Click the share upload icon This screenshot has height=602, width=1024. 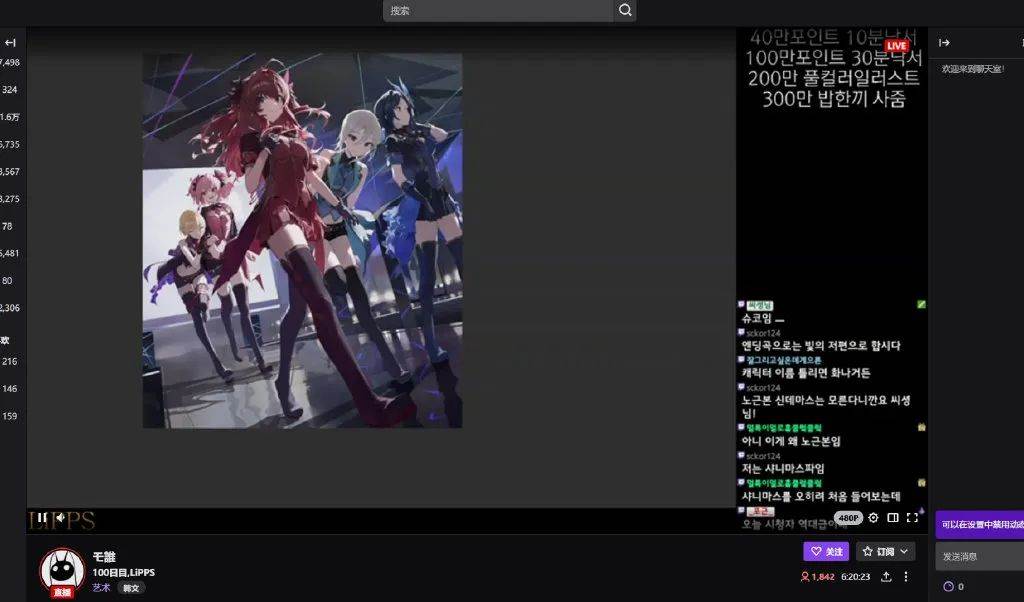886,577
